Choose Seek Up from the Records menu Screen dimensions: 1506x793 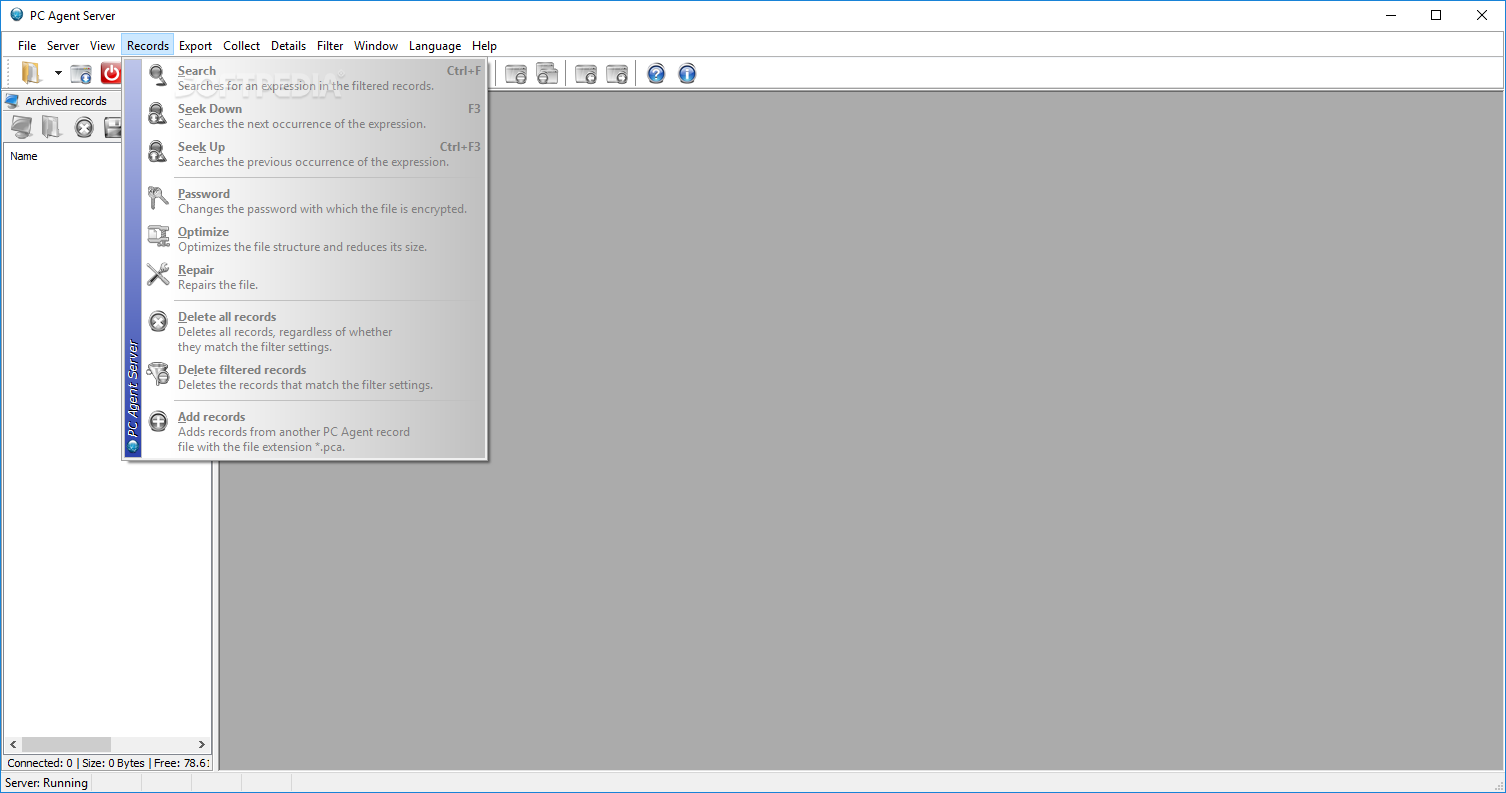pyautogui.click(x=314, y=154)
